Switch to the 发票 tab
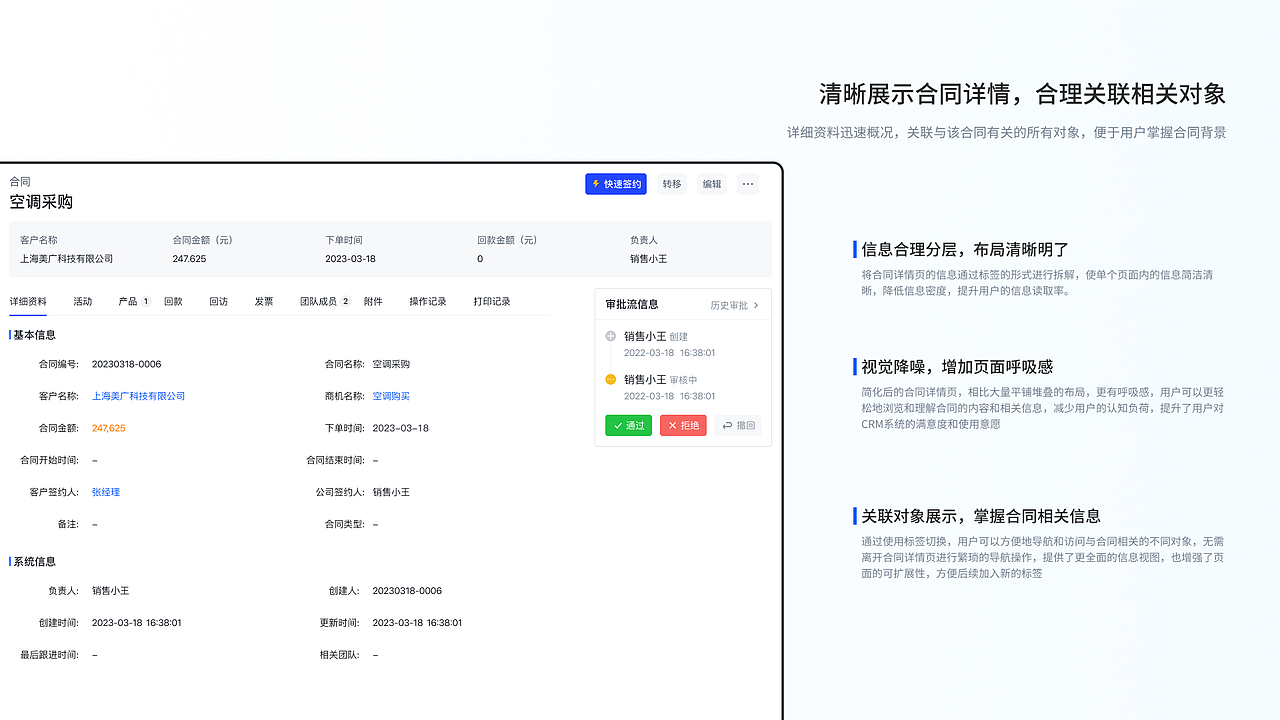 tap(263, 300)
